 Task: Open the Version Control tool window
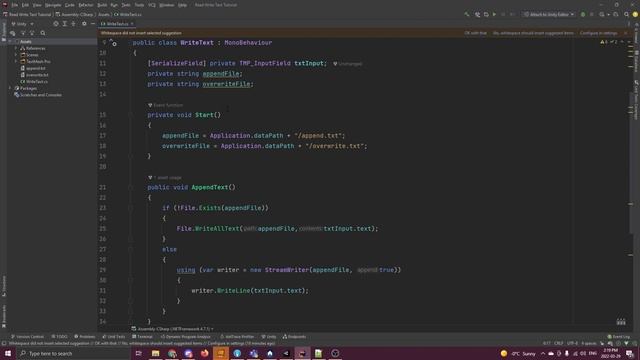pos(27,337)
